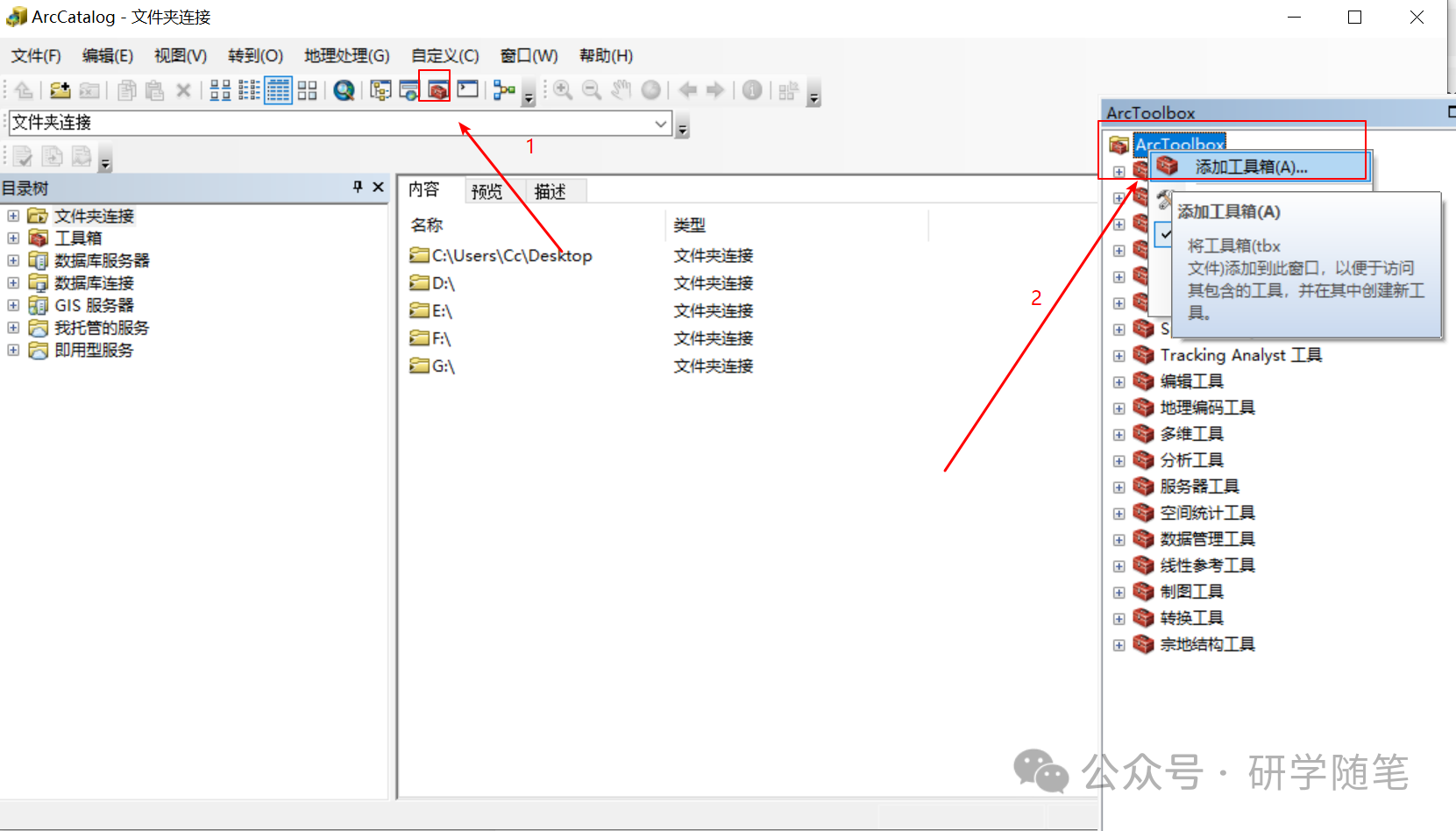Expand the 转换工具 toolbox

(1119, 619)
